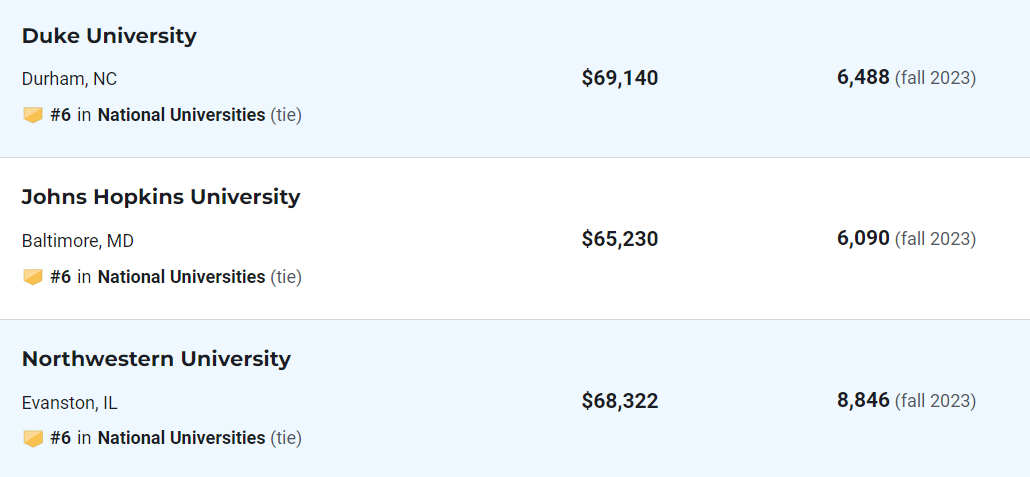Click the Johns Hopkins ranking badge icon
Viewport: 1030px width, 477px height.
(33, 277)
